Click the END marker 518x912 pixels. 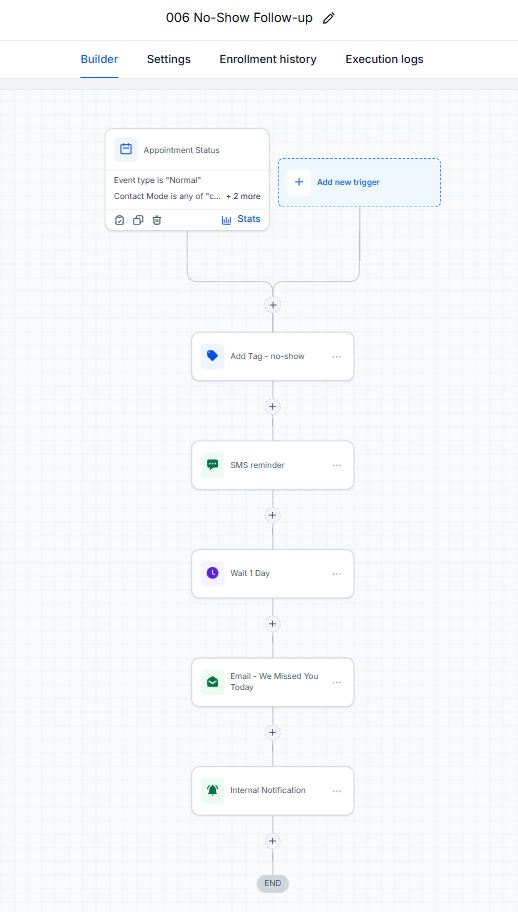(x=273, y=884)
